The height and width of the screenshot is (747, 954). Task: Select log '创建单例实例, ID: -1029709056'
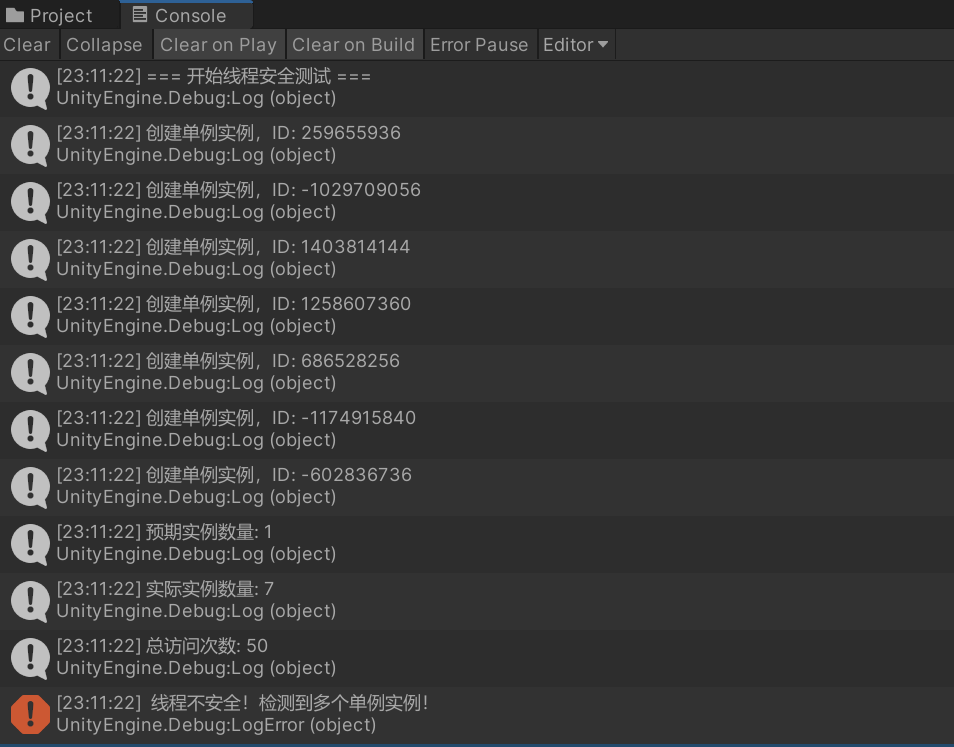(477, 203)
